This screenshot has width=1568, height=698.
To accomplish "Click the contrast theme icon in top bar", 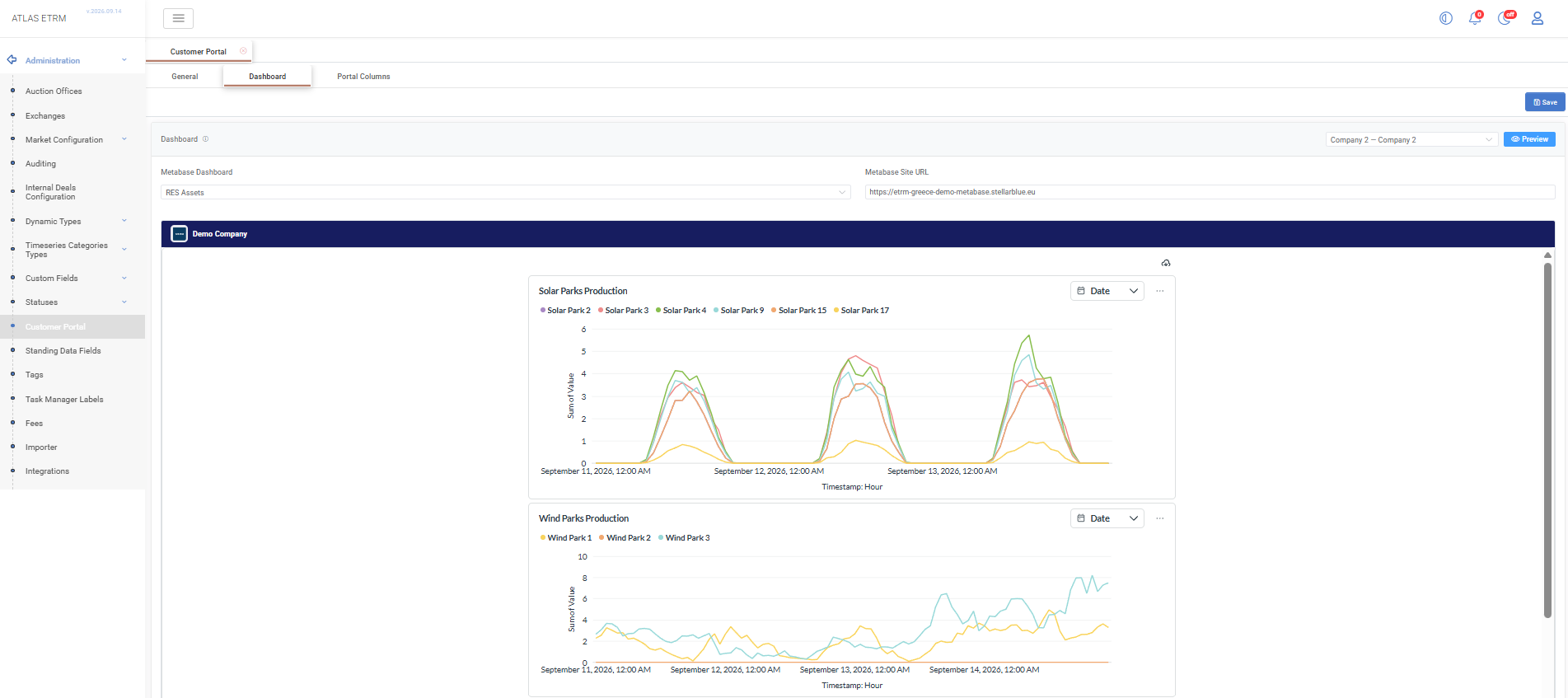I will (1446, 18).
